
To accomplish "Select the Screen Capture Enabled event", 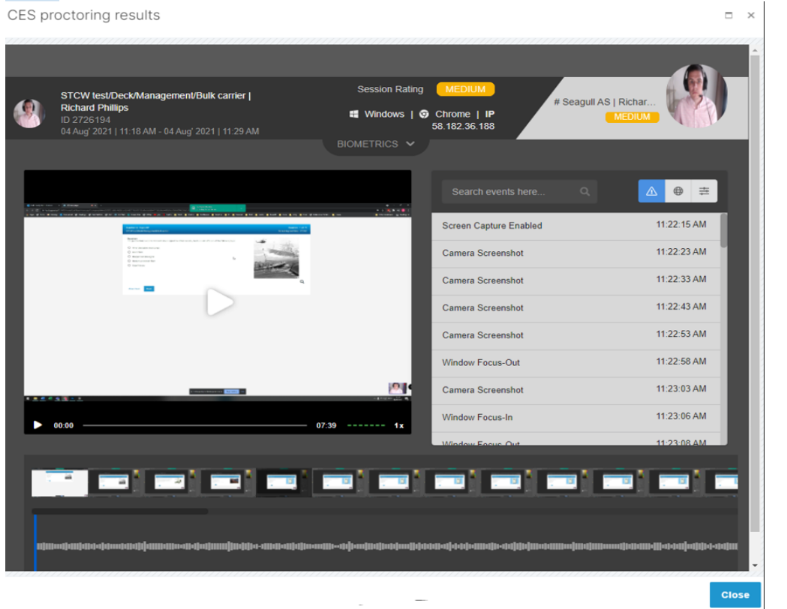I will click(576, 226).
